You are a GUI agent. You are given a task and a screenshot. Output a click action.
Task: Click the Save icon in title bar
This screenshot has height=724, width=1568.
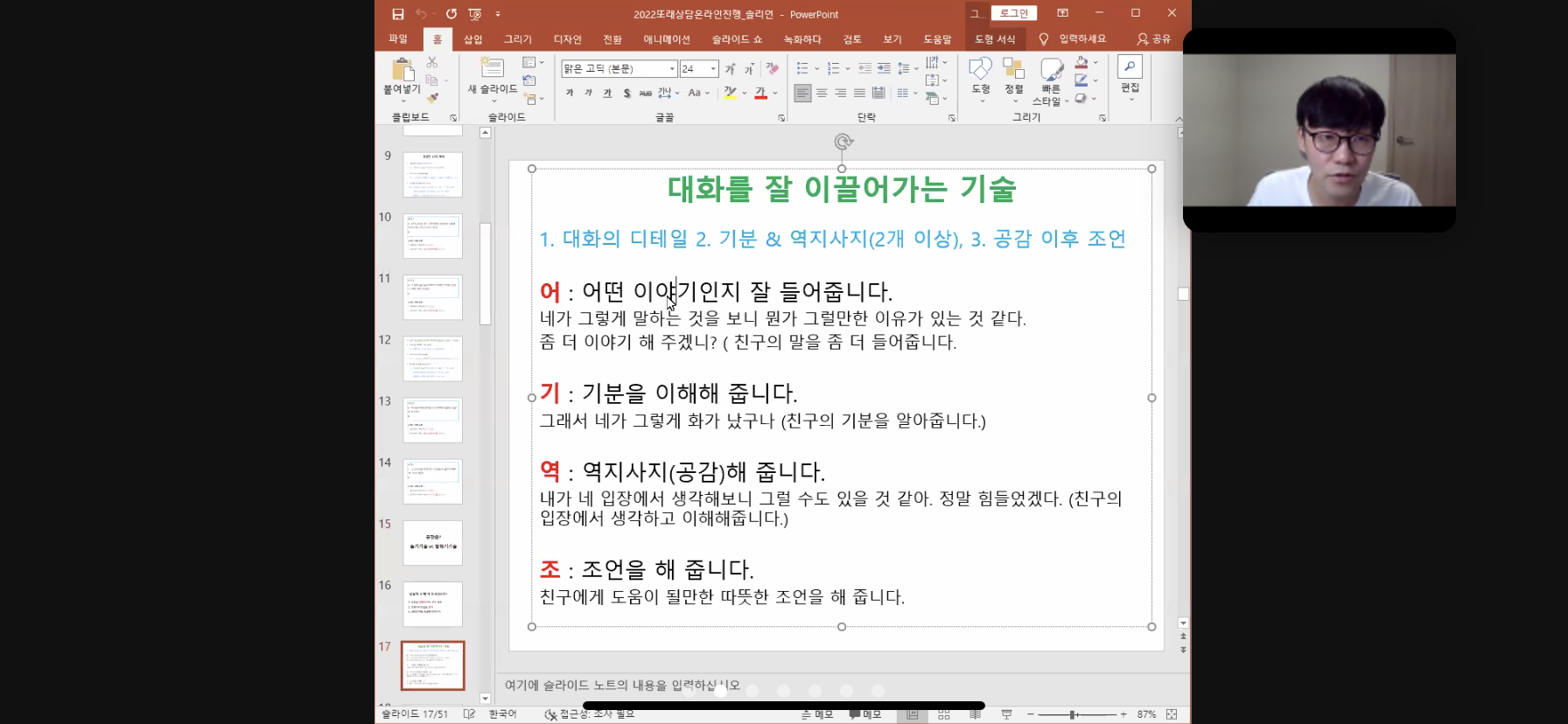click(x=398, y=14)
